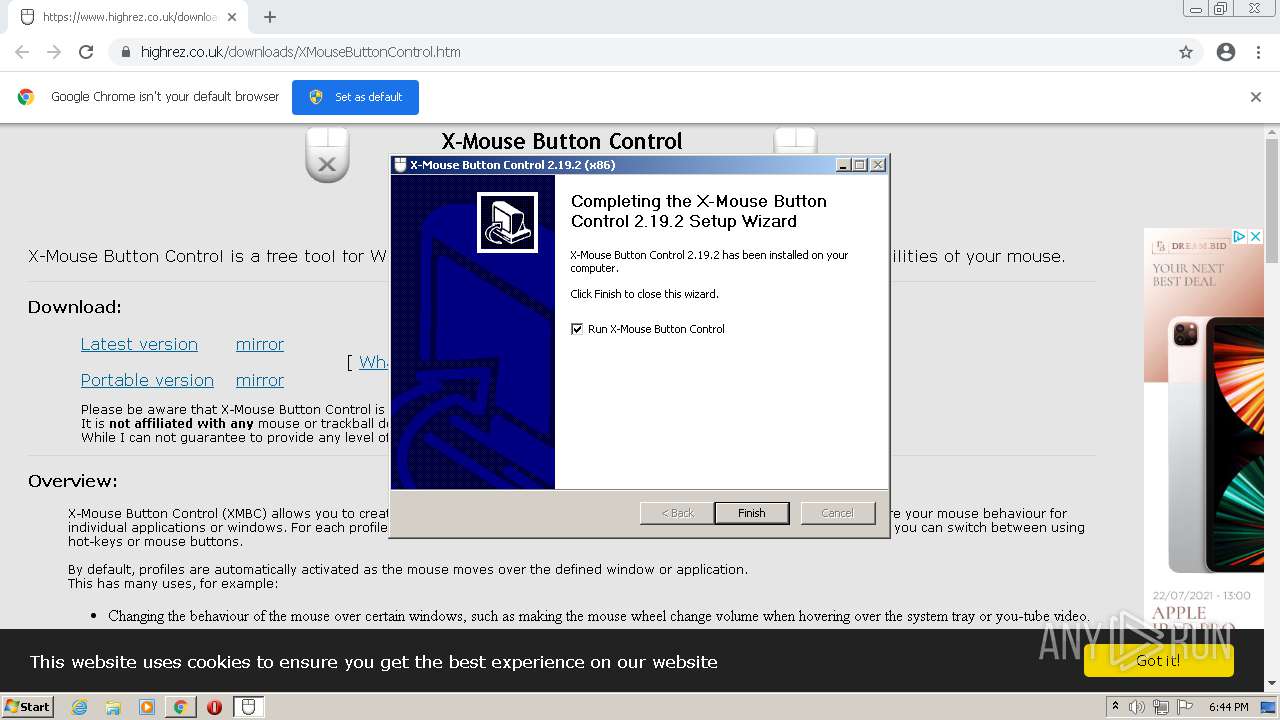Reload the page in Chrome
This screenshot has width=1280, height=720.
pyautogui.click(x=86, y=52)
